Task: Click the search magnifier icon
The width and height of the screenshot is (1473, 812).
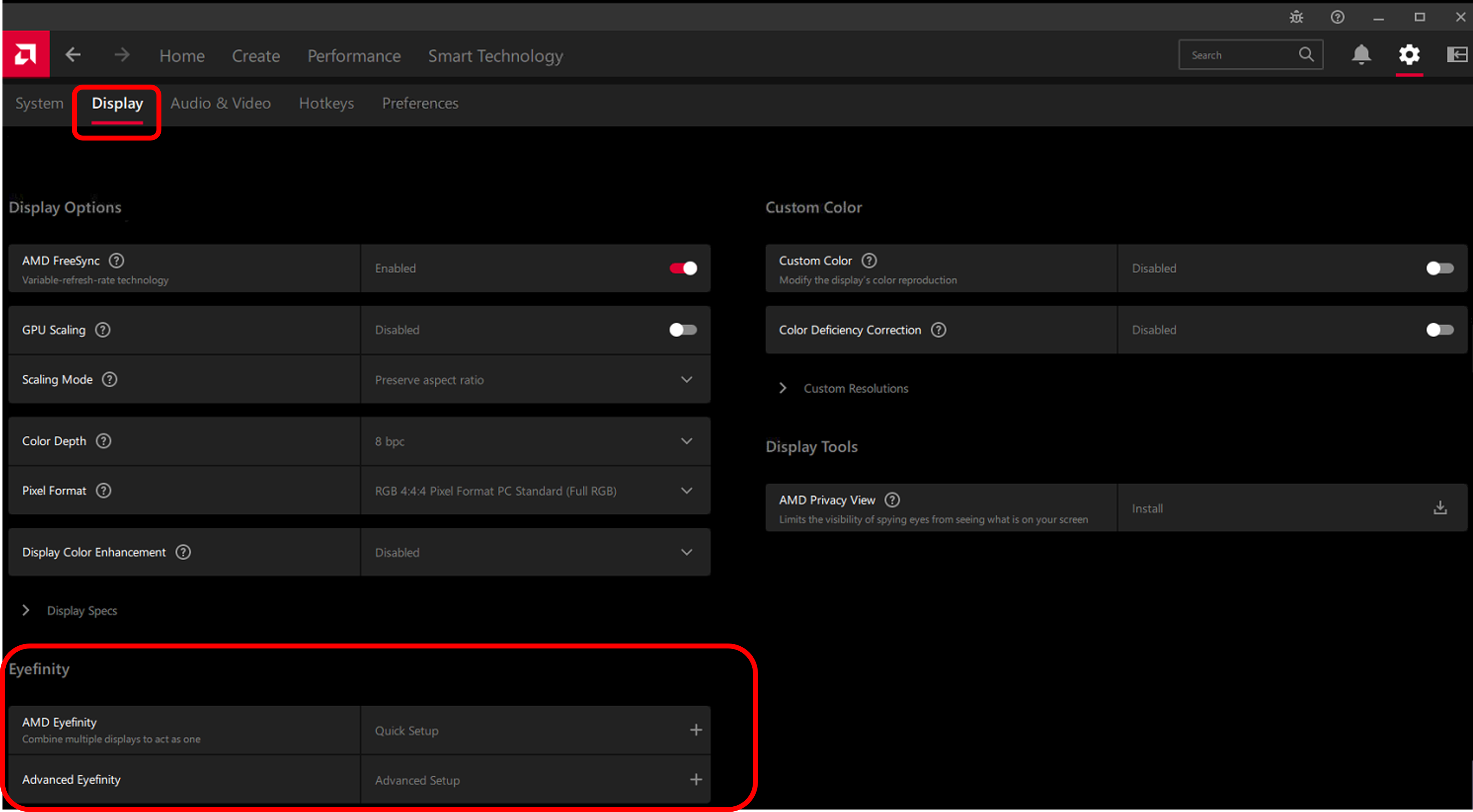Action: [1306, 54]
